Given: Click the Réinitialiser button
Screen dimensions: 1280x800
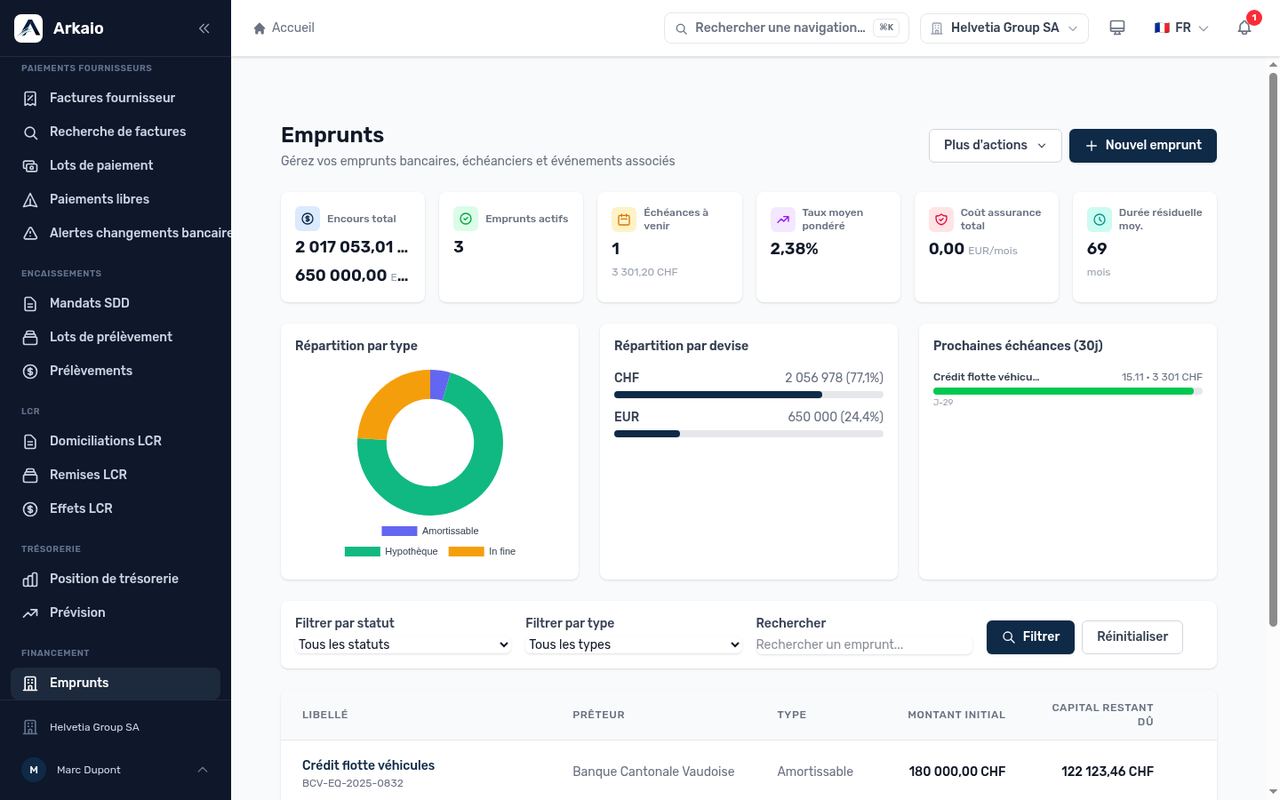Looking at the screenshot, I should click(1132, 637).
